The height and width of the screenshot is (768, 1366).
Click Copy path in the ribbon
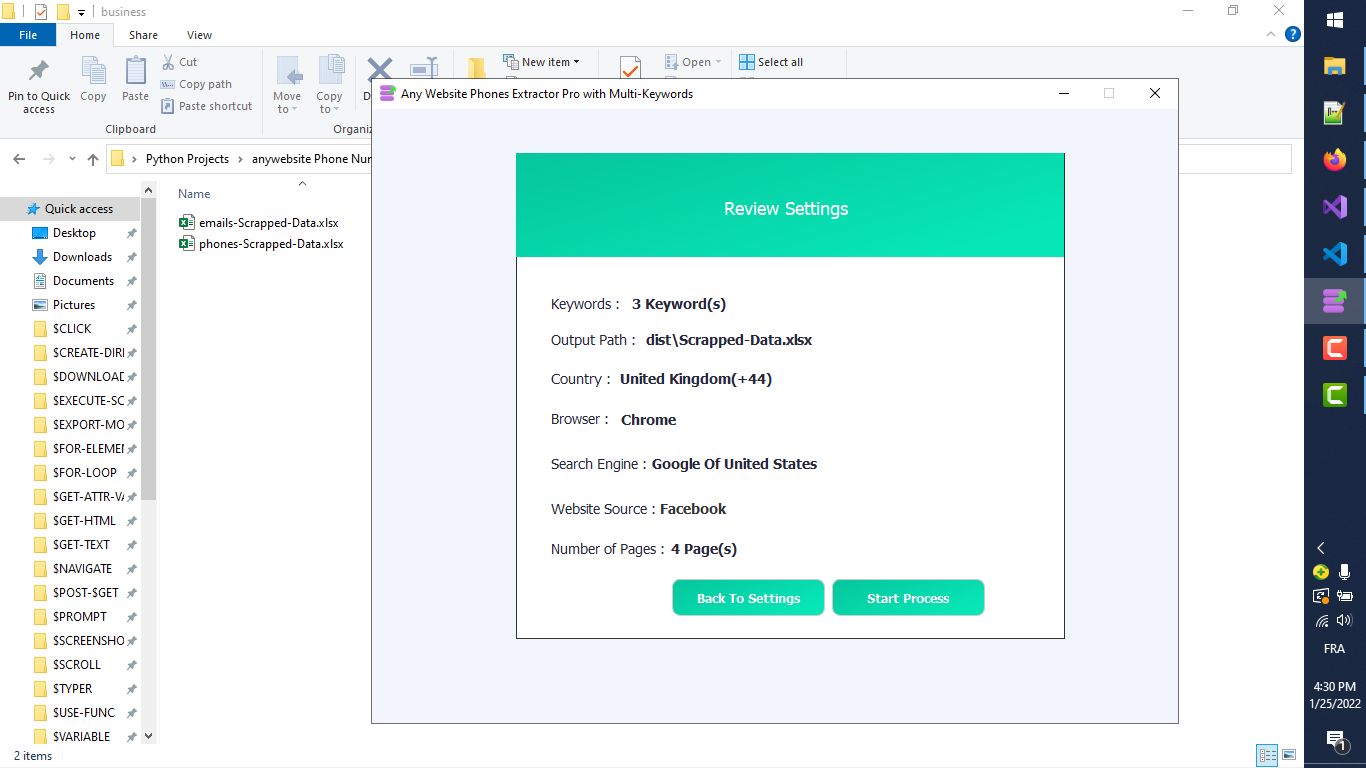click(196, 84)
